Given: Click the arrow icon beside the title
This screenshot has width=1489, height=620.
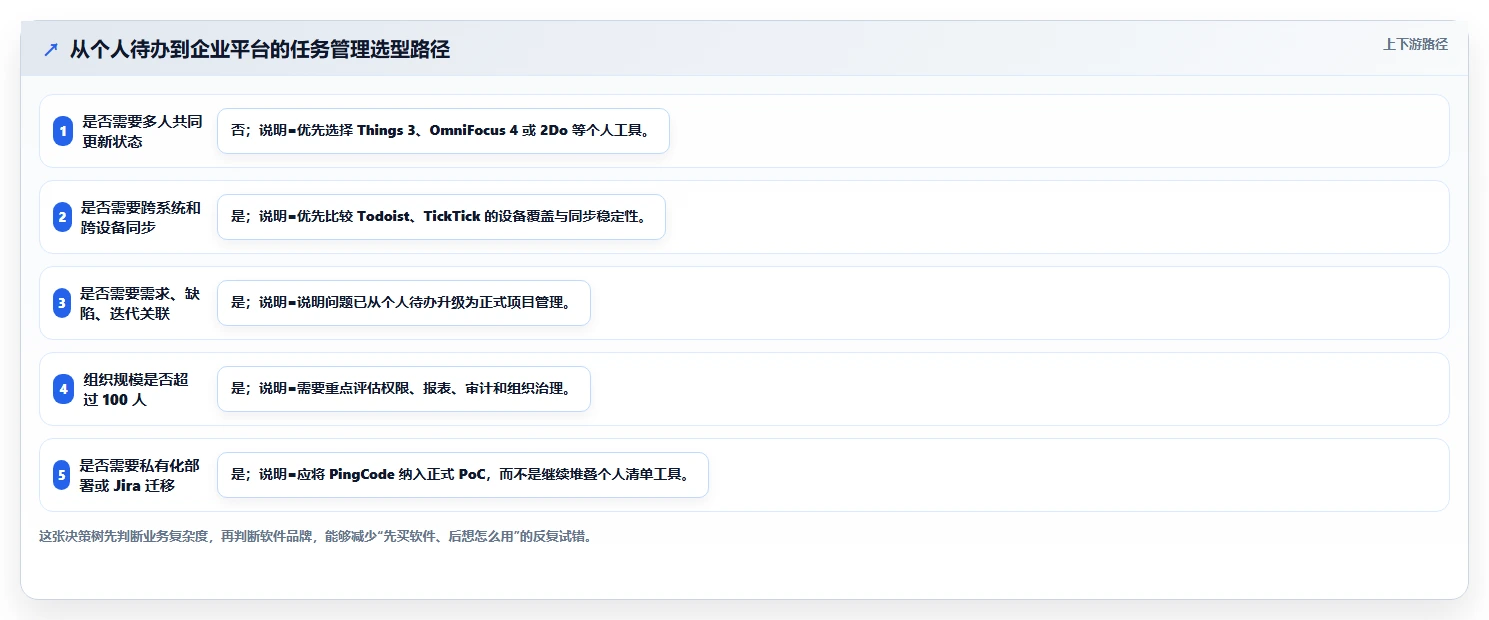Looking at the screenshot, I should tap(51, 49).
